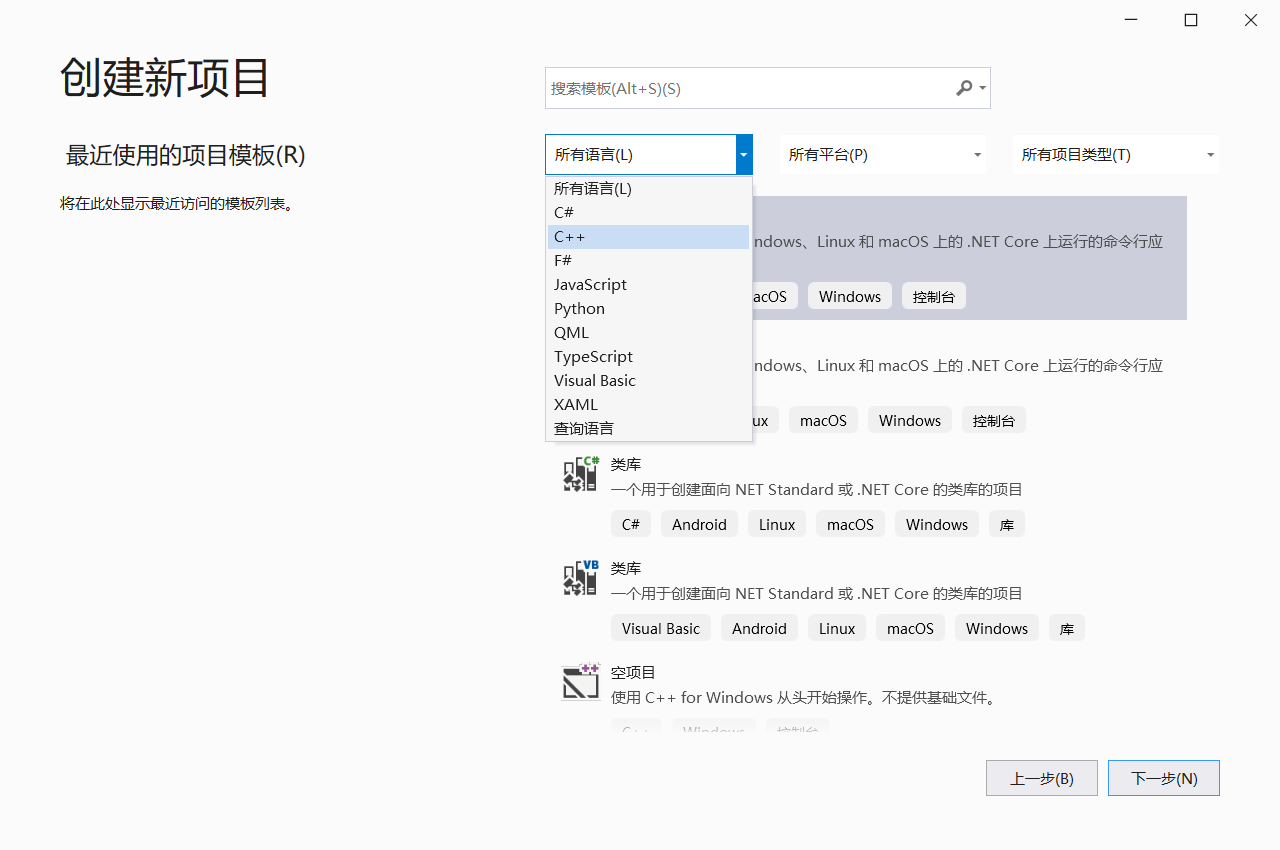Click the 库 tag in the Visual Basic 类库 row
Image resolution: width=1280 pixels, height=850 pixels.
pyautogui.click(x=1067, y=628)
